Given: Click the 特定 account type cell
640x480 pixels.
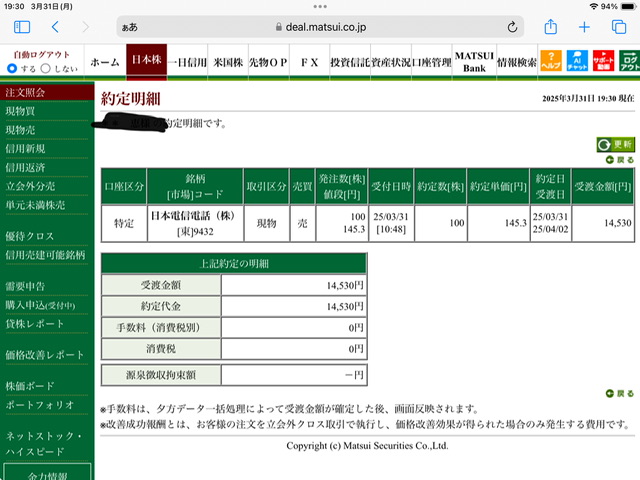Looking at the screenshot, I should point(124,223).
